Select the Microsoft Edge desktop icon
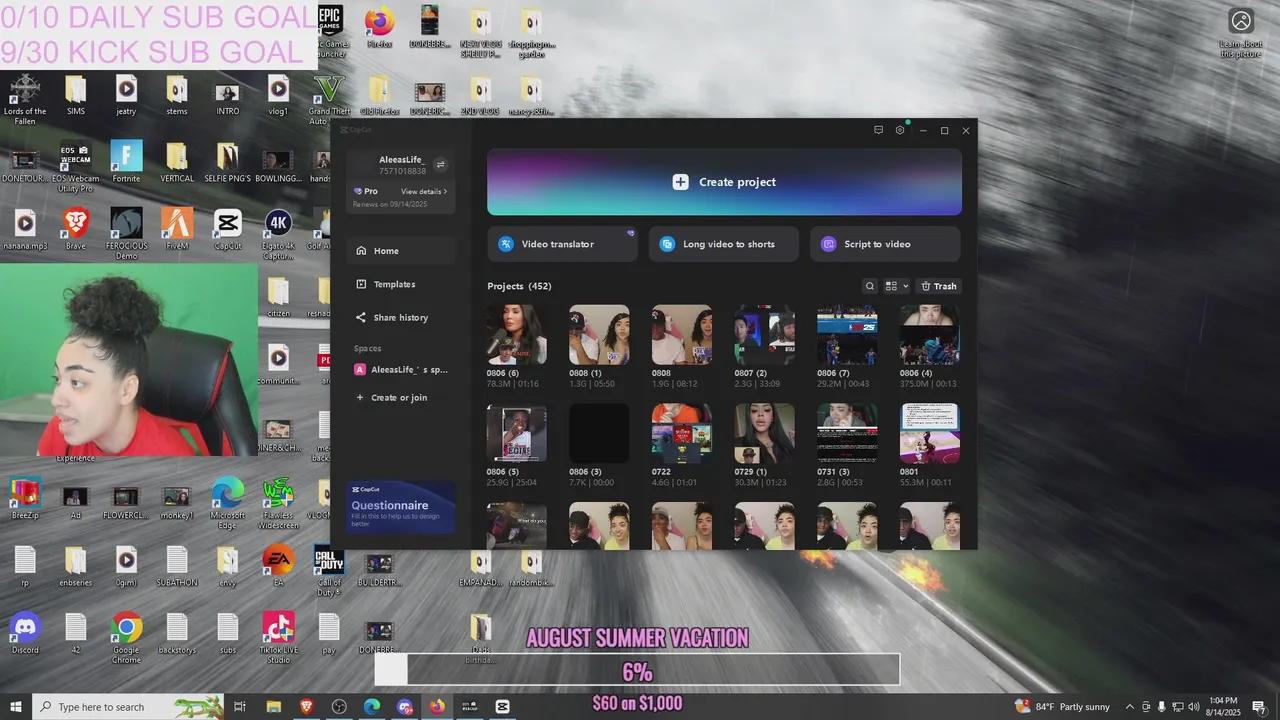Screen dimensions: 1280x720 click(227, 504)
